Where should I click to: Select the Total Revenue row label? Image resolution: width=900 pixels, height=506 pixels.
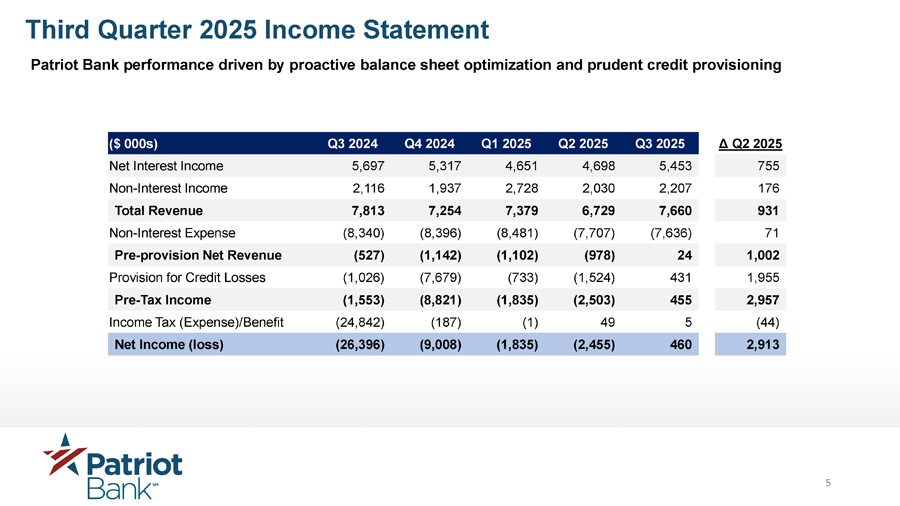[x=159, y=210]
